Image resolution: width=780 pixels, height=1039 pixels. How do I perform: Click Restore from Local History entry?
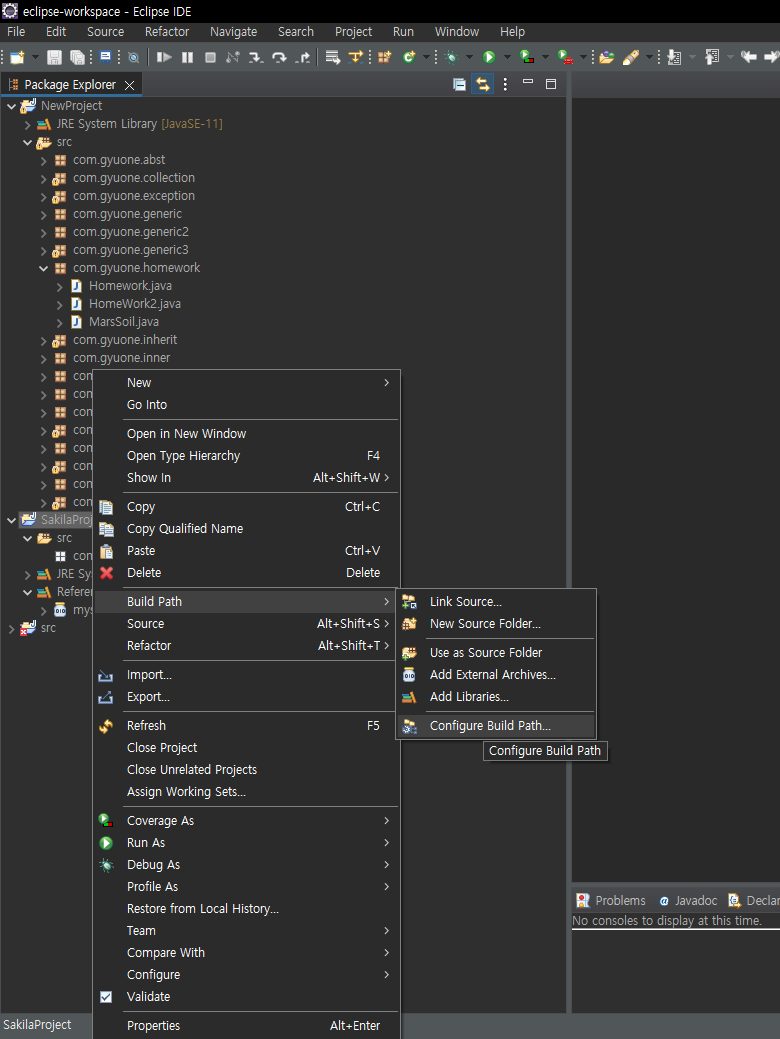pos(247,908)
